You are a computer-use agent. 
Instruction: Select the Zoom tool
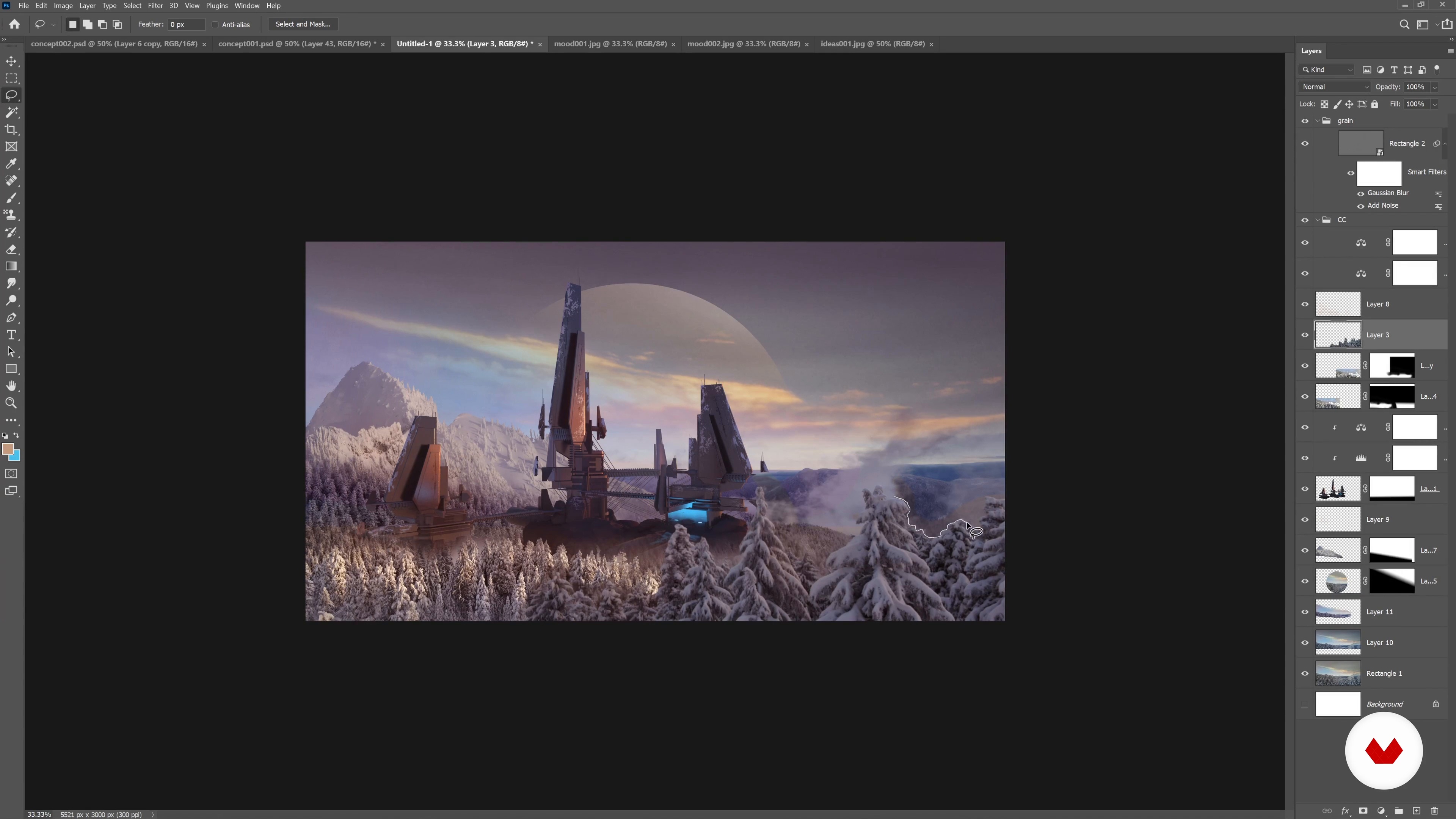(x=11, y=403)
